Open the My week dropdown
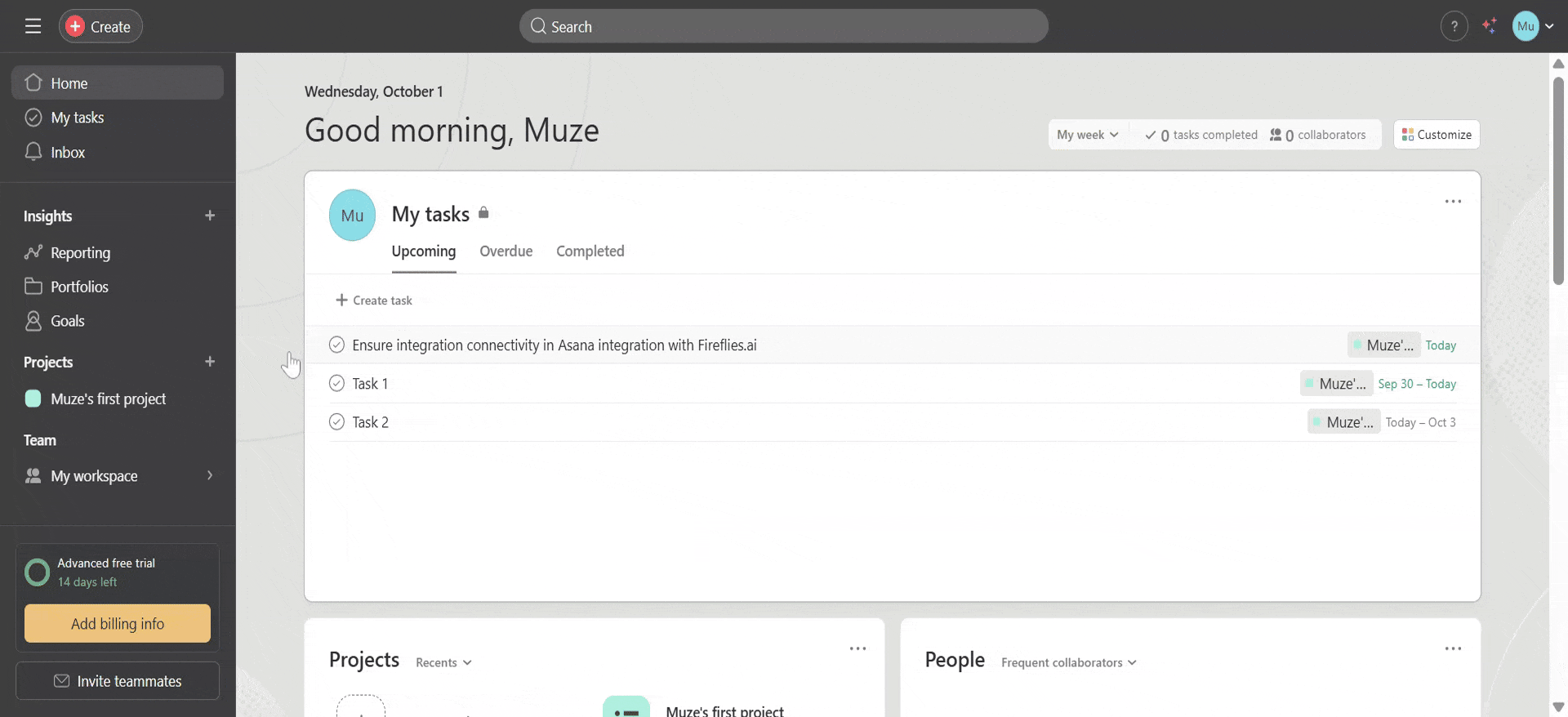Viewport: 1568px width, 717px height. point(1087,135)
